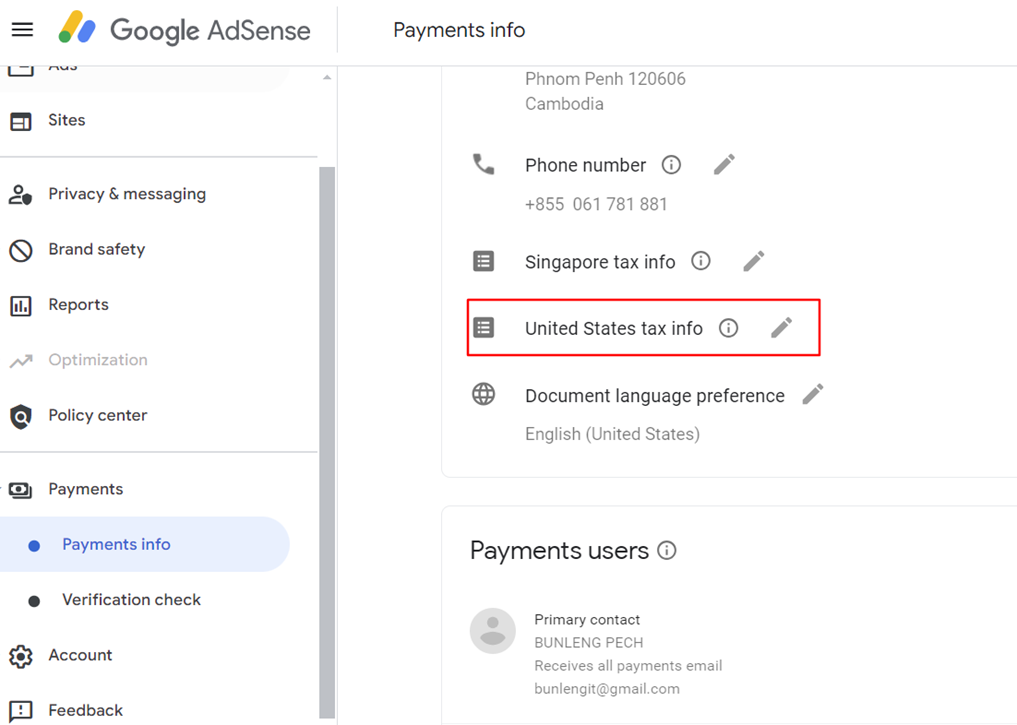Viewport: 1017px width, 725px height.
Task: Show info about Singapore tax info
Action: [700, 261]
